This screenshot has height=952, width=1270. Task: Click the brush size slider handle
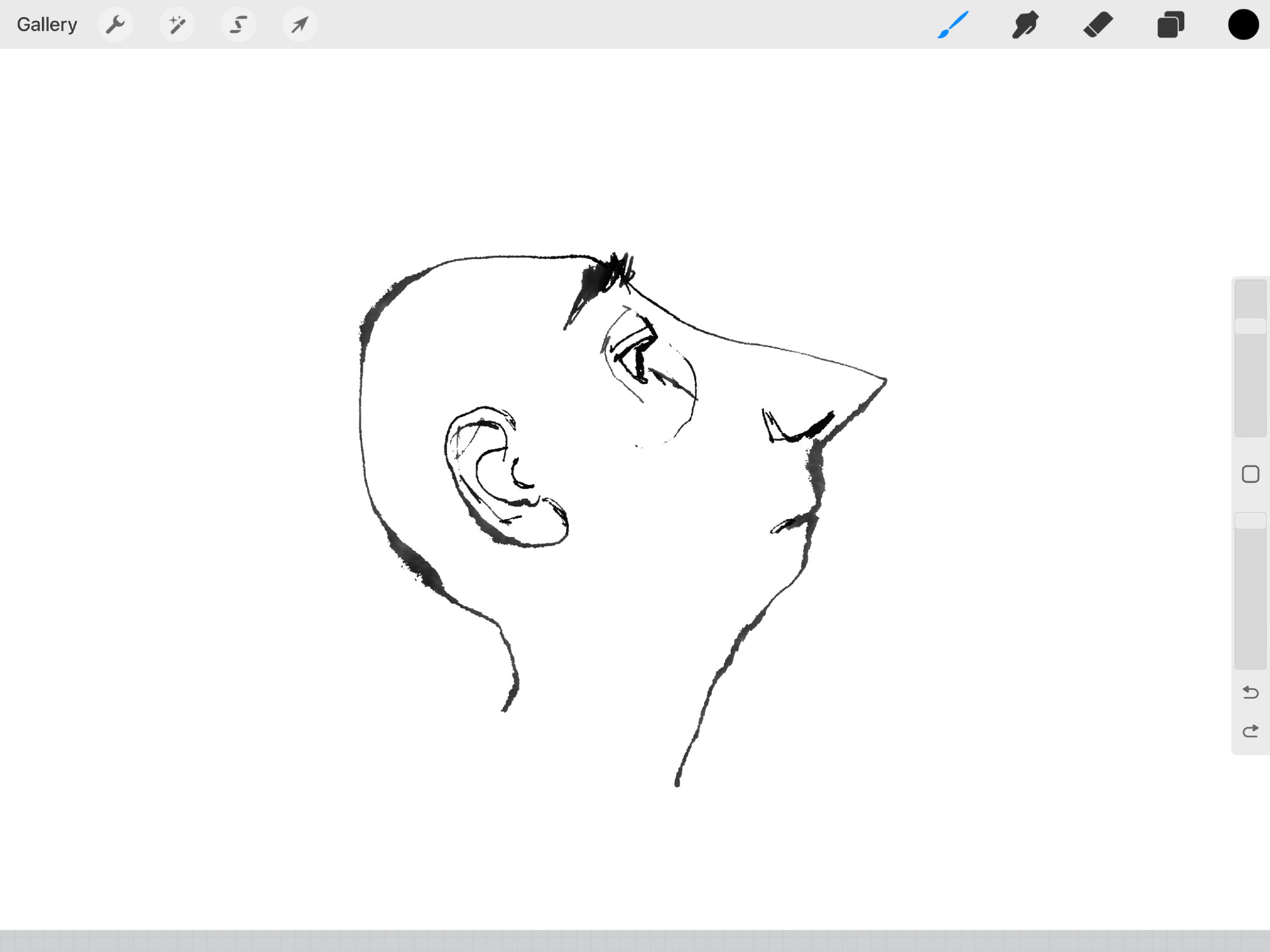[x=1250, y=326]
